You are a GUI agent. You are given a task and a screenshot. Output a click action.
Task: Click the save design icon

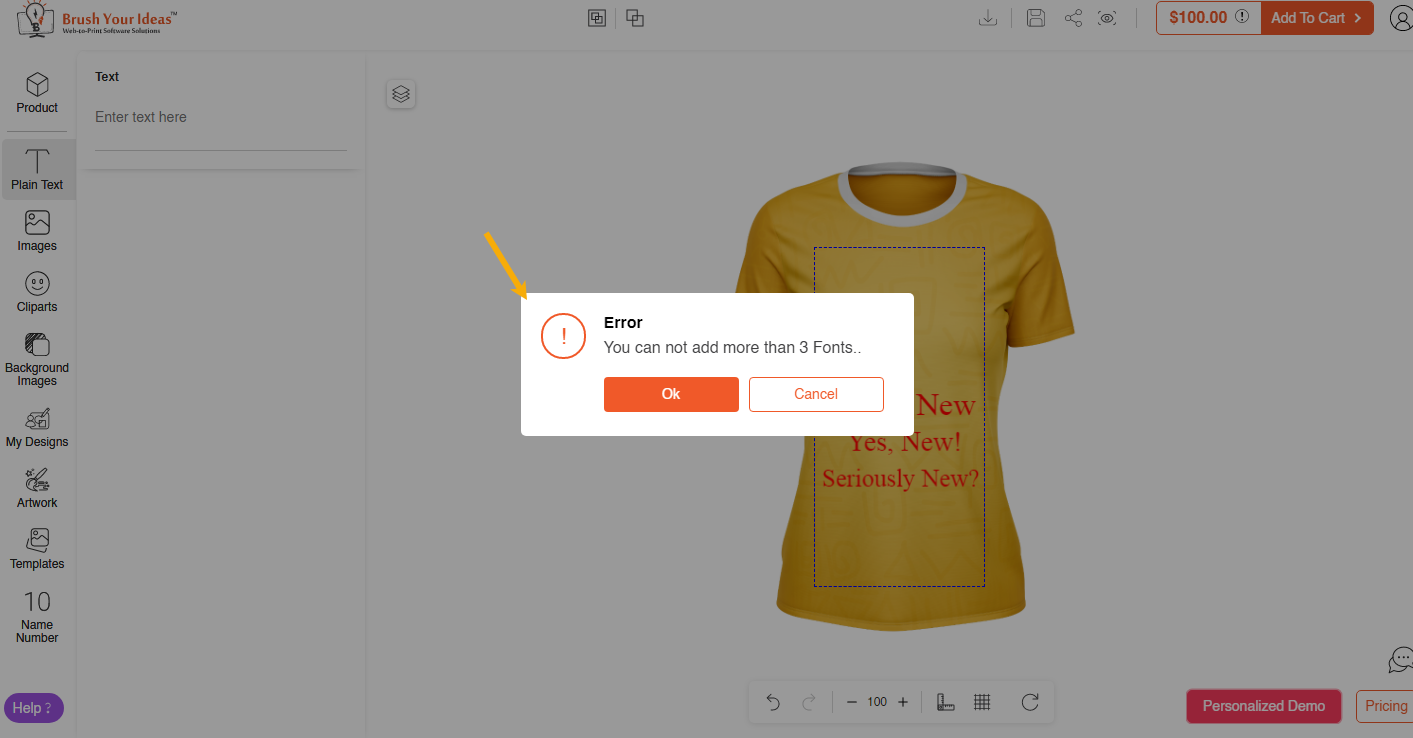tap(1035, 17)
